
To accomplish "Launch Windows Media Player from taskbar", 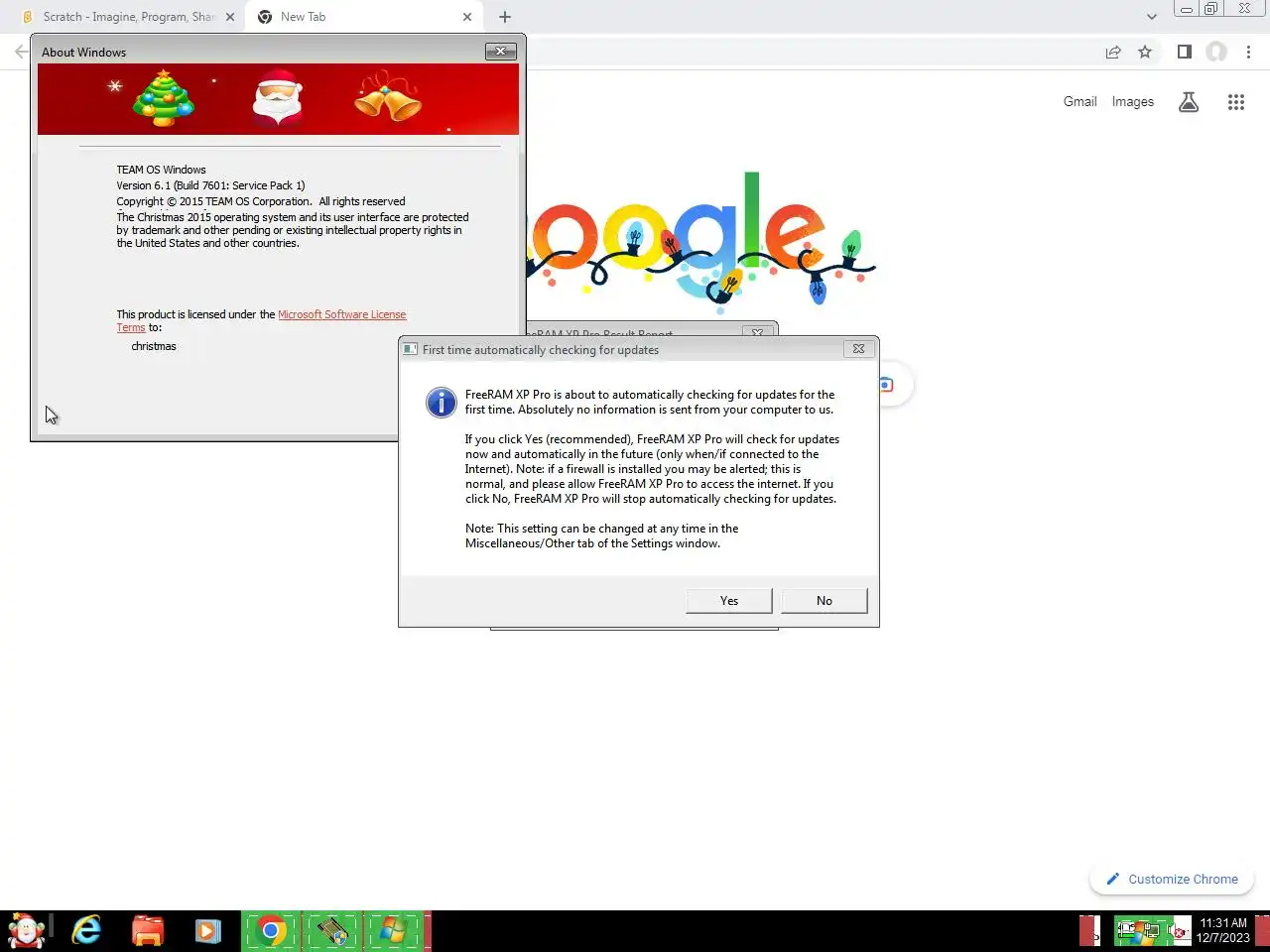I will [208, 931].
